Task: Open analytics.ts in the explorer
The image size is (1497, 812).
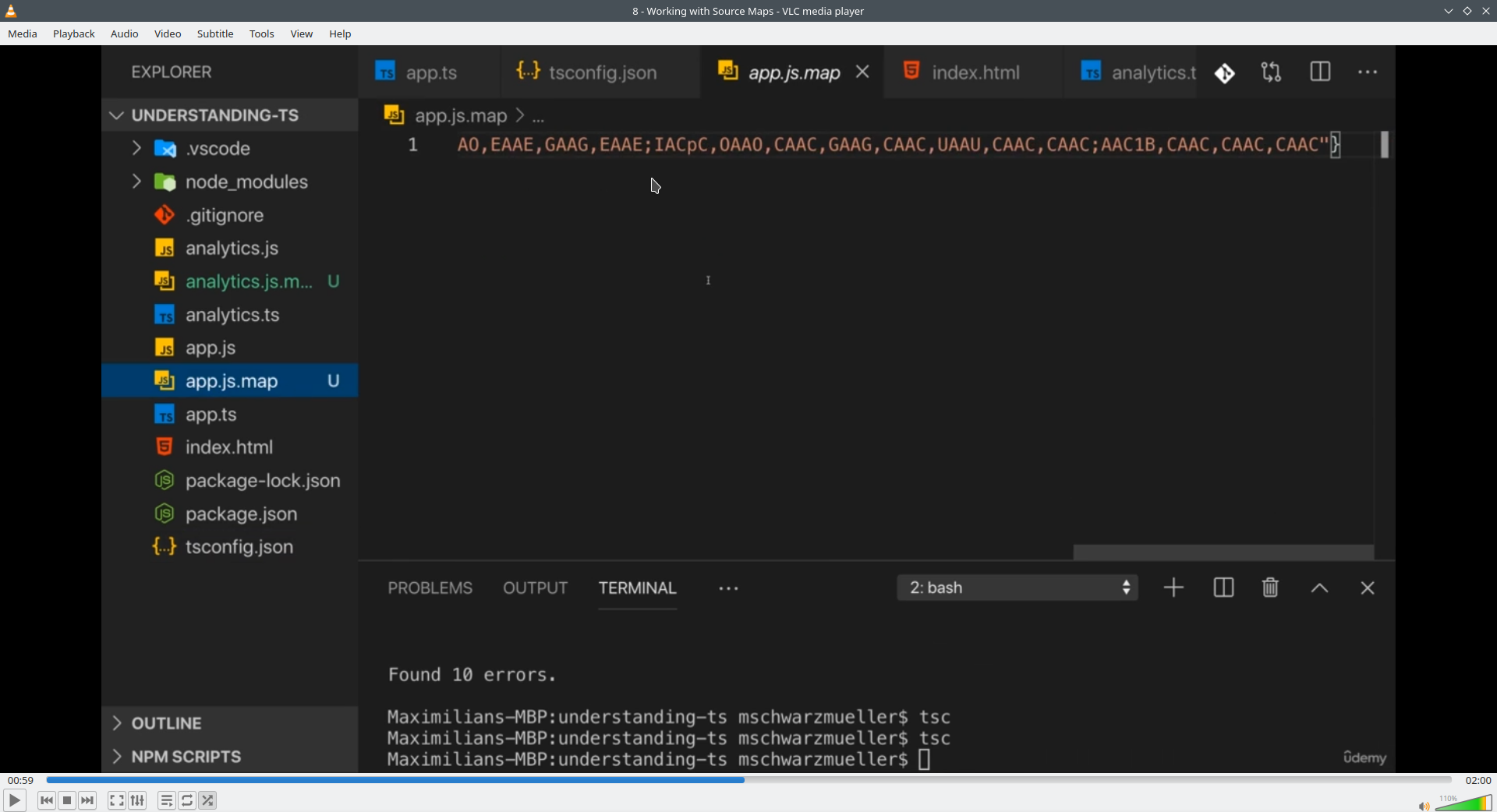Action: pos(230,315)
